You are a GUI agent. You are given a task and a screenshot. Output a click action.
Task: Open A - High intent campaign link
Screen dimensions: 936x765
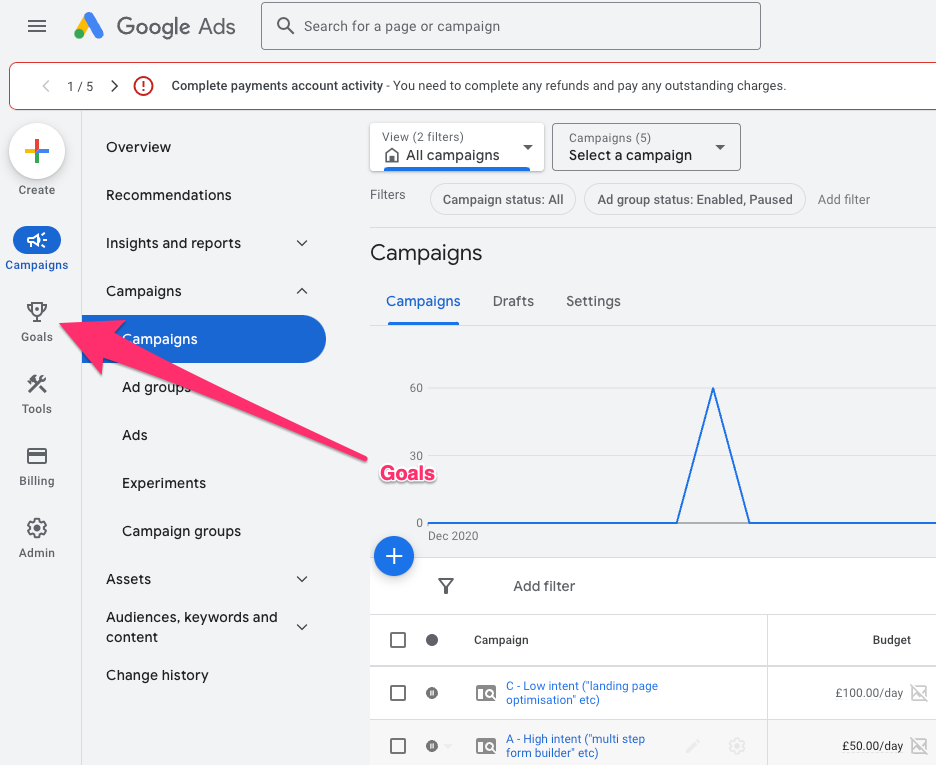pyautogui.click(x=575, y=746)
